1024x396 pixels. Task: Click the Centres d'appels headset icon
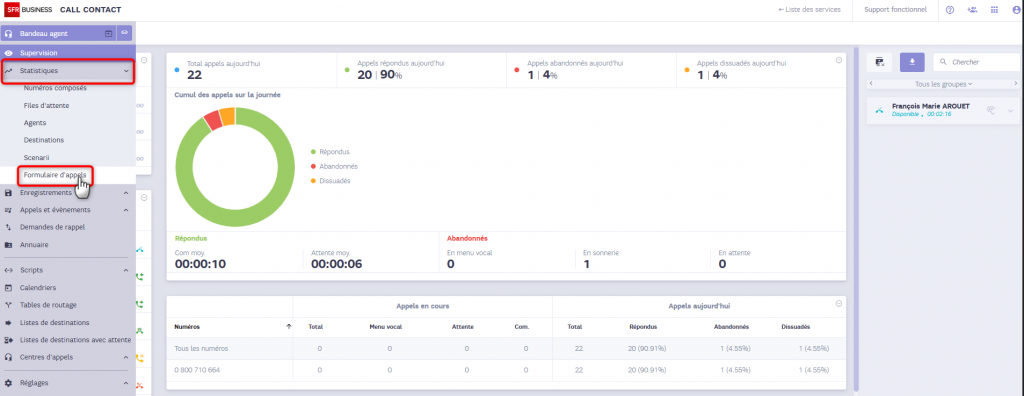coord(8,357)
